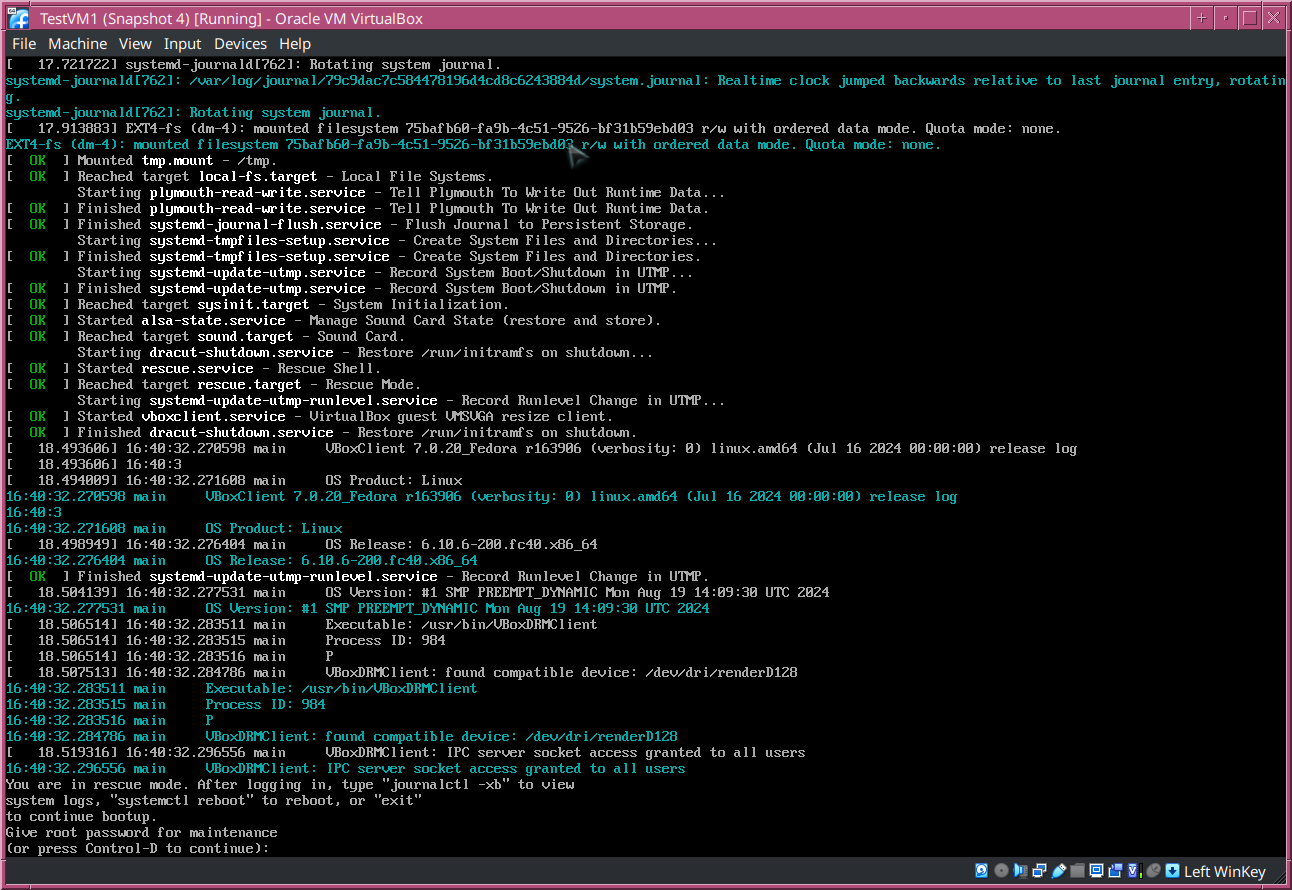The height and width of the screenshot is (890, 1292).
Task: Click the CPU virtualization features indicator
Action: pos(1135,871)
